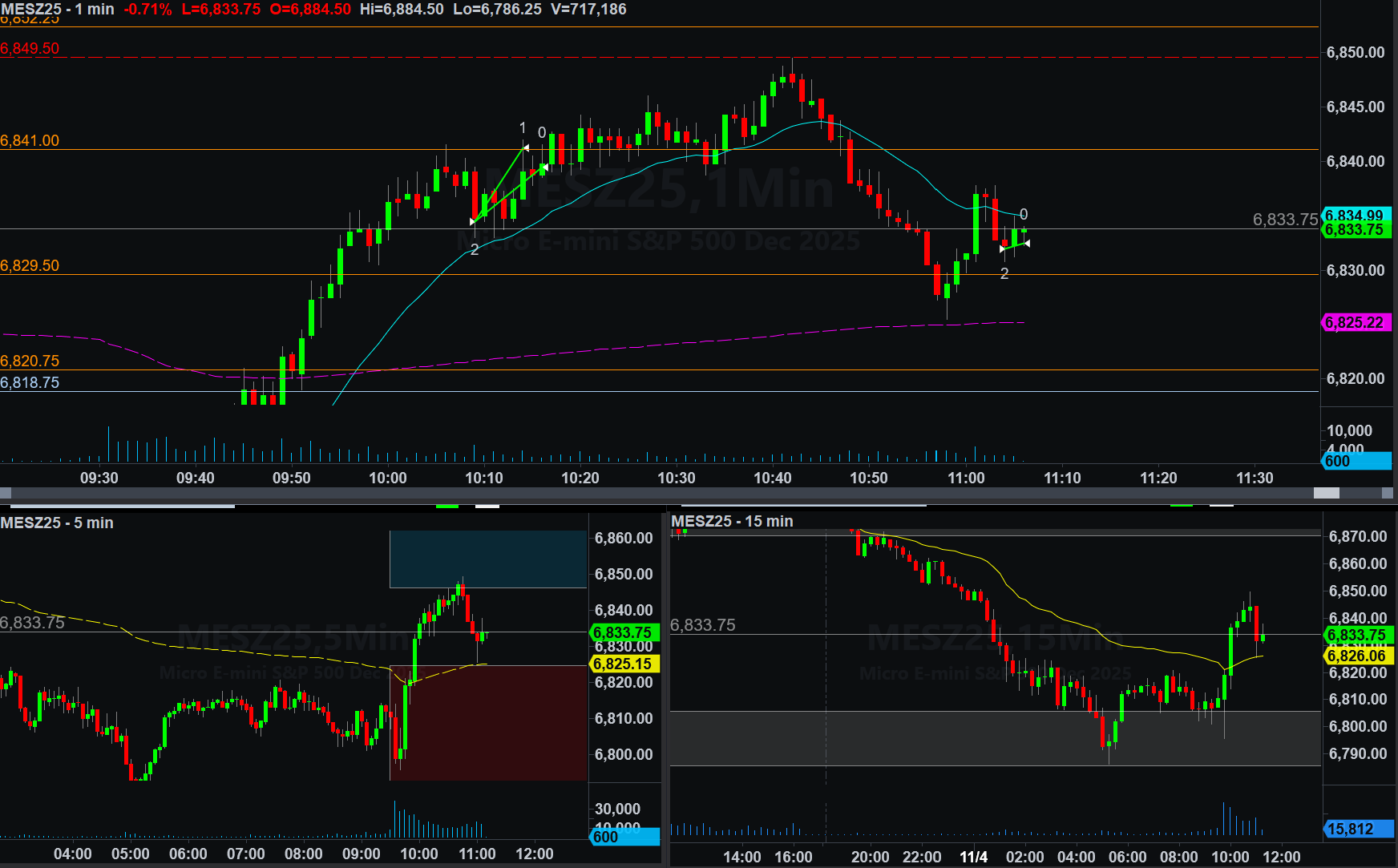
Task: Select the teal rectangle zone on the 5 min chart
Action: 487,559
